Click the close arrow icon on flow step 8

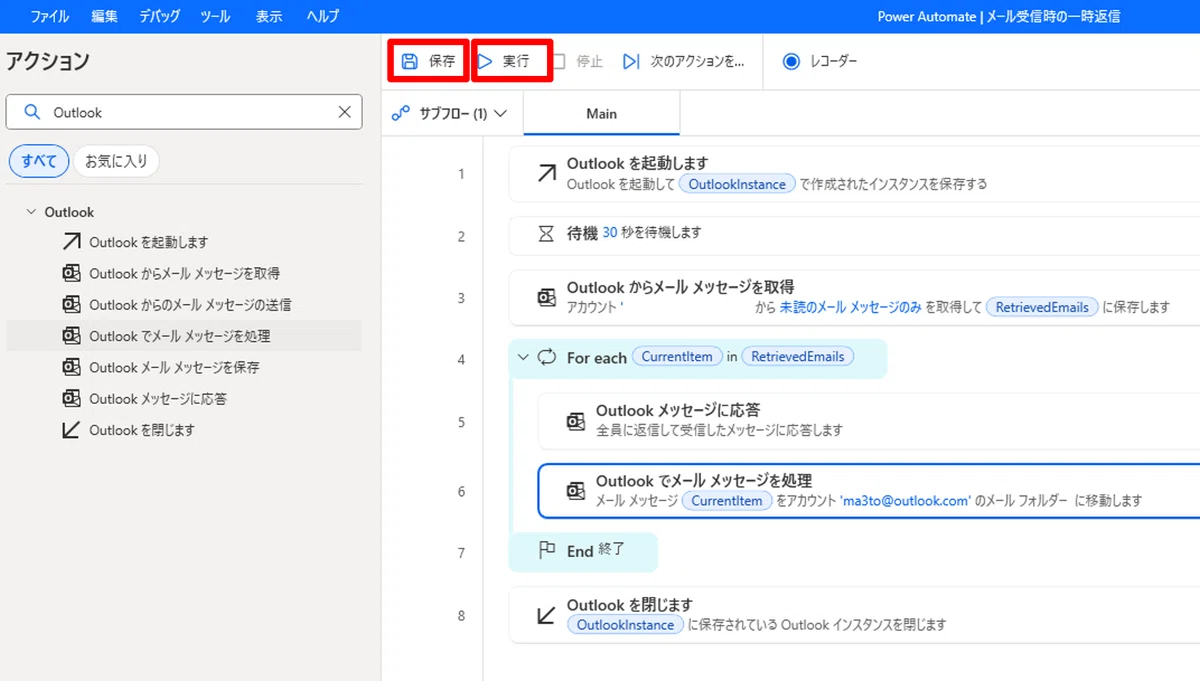coord(546,615)
